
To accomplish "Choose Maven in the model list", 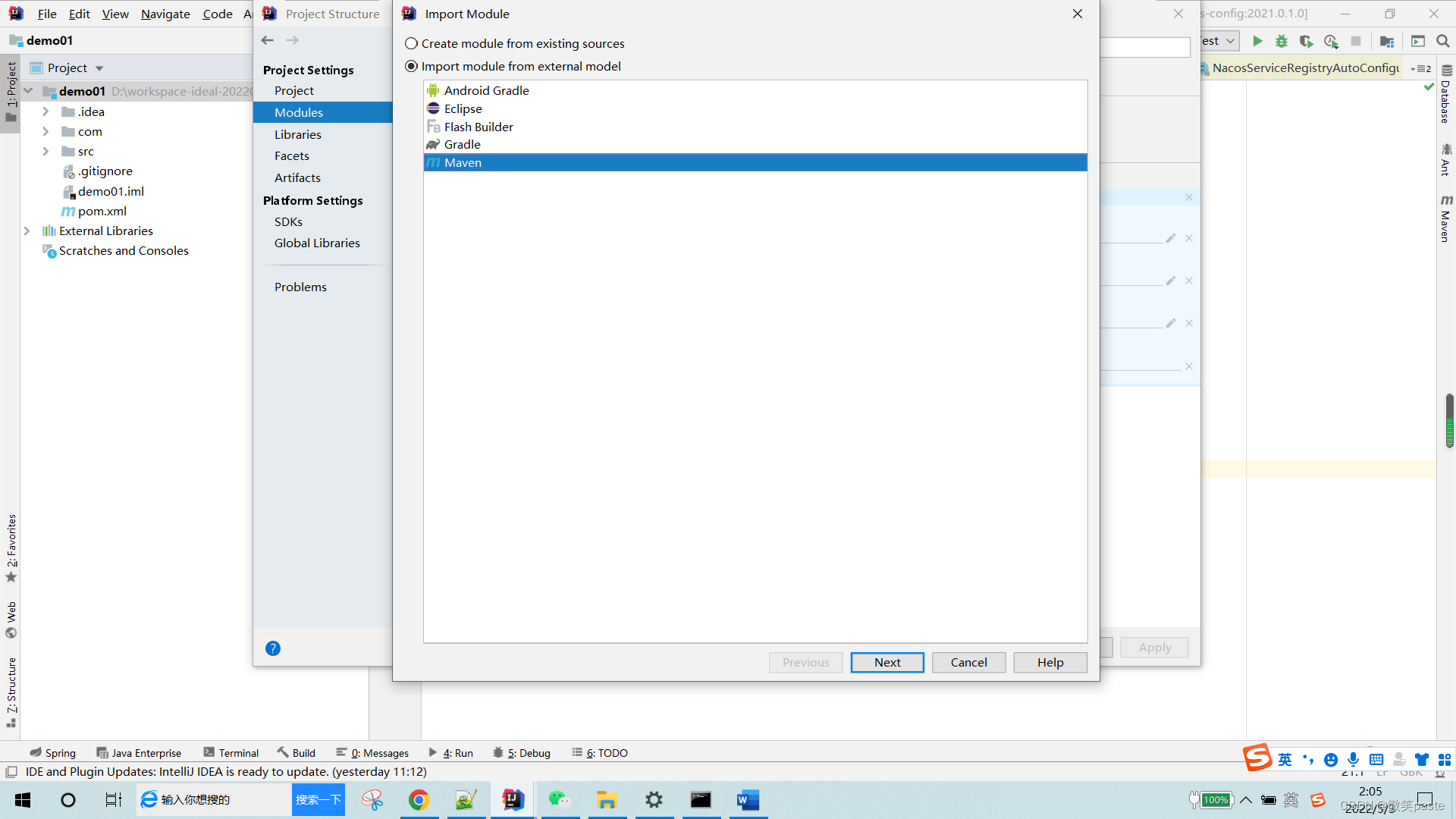I will pyautogui.click(x=755, y=162).
